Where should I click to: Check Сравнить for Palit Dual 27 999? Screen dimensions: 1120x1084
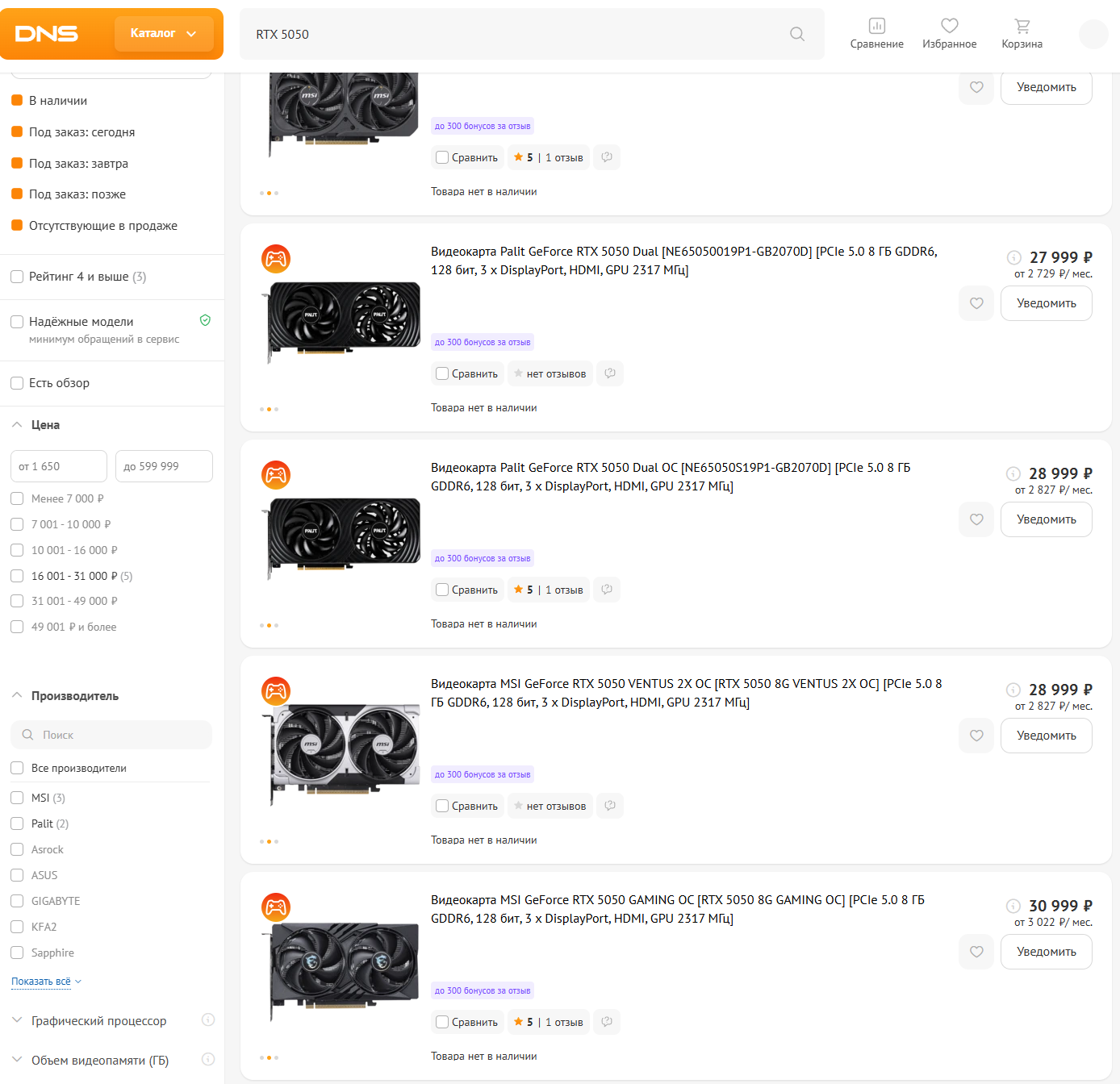point(442,373)
